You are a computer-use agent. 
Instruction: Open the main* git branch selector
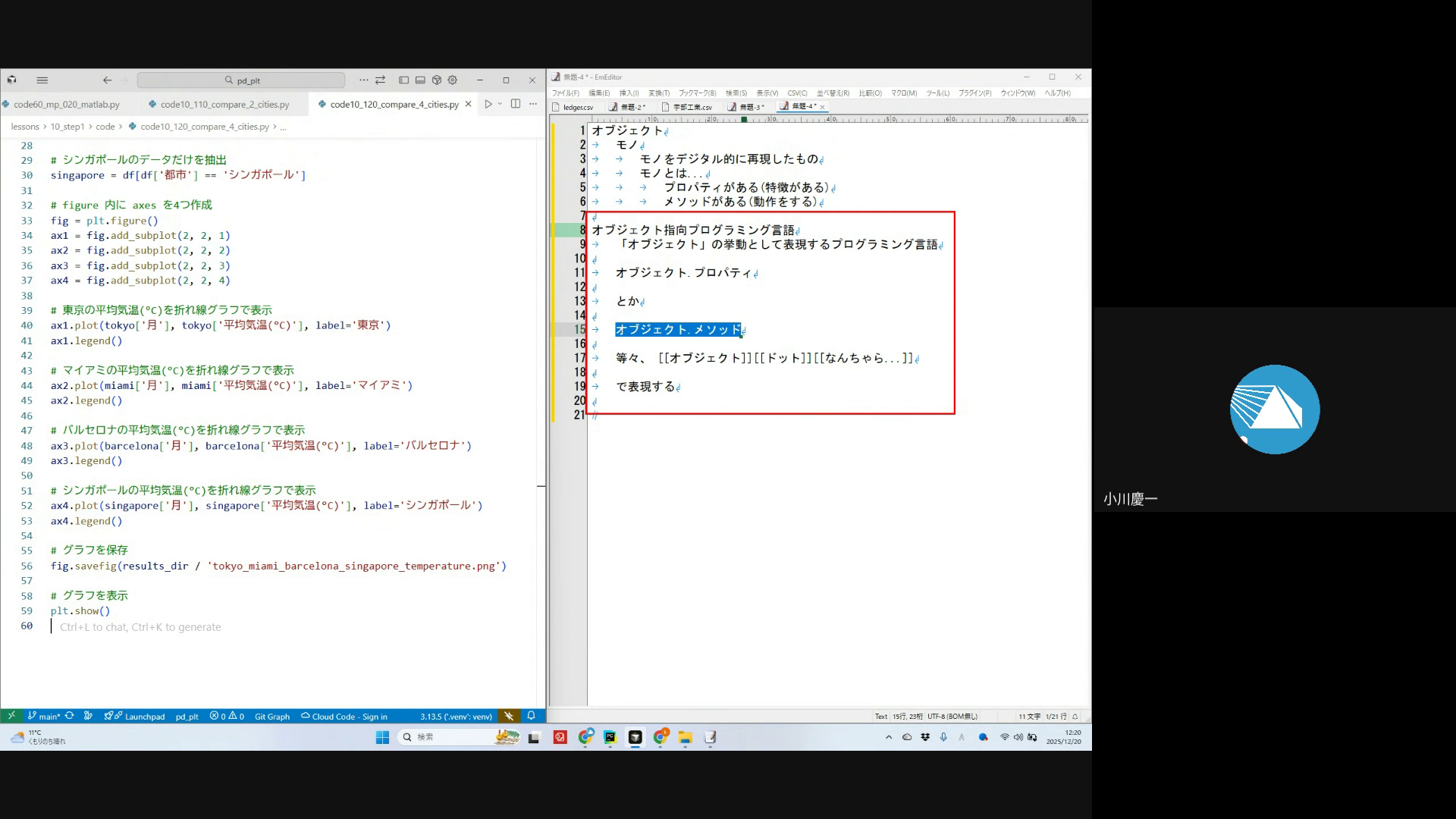tap(44, 716)
